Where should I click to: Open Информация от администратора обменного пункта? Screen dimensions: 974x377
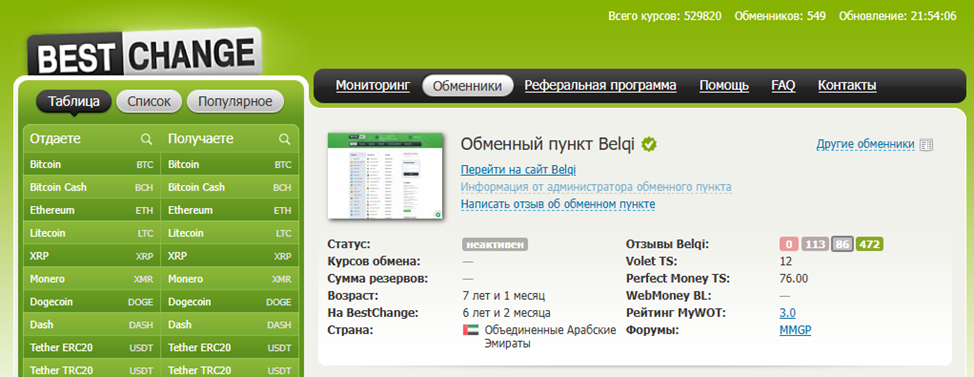(596, 187)
